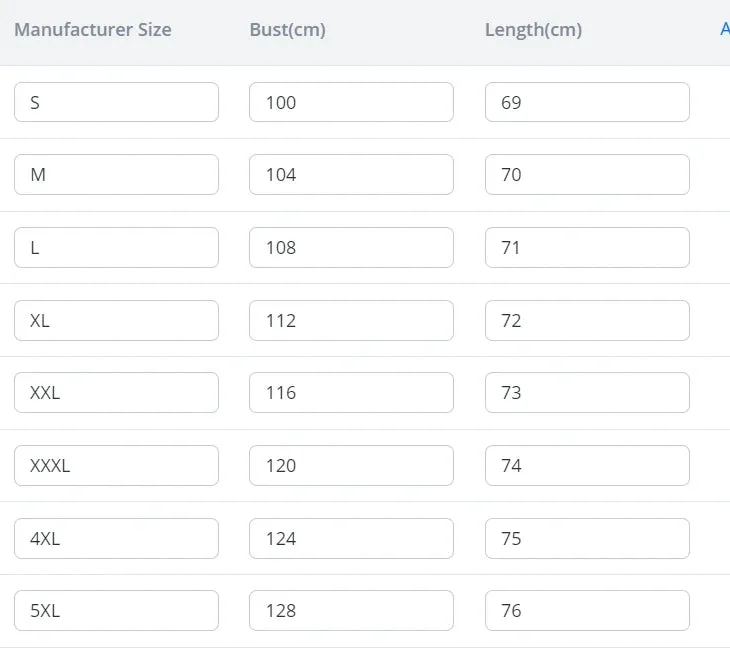Edit the bust value 112 field
The height and width of the screenshot is (651, 730).
click(x=351, y=320)
